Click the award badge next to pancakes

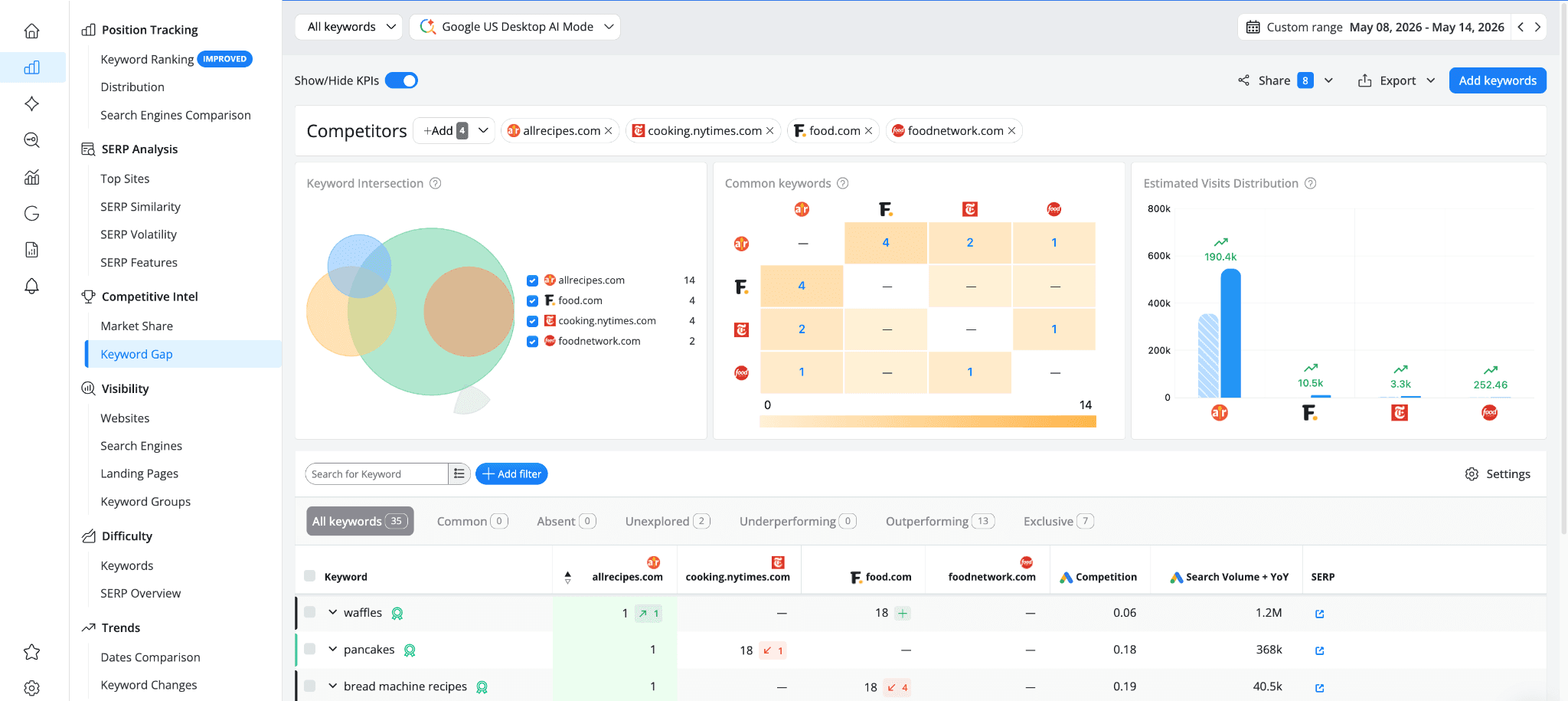point(410,650)
